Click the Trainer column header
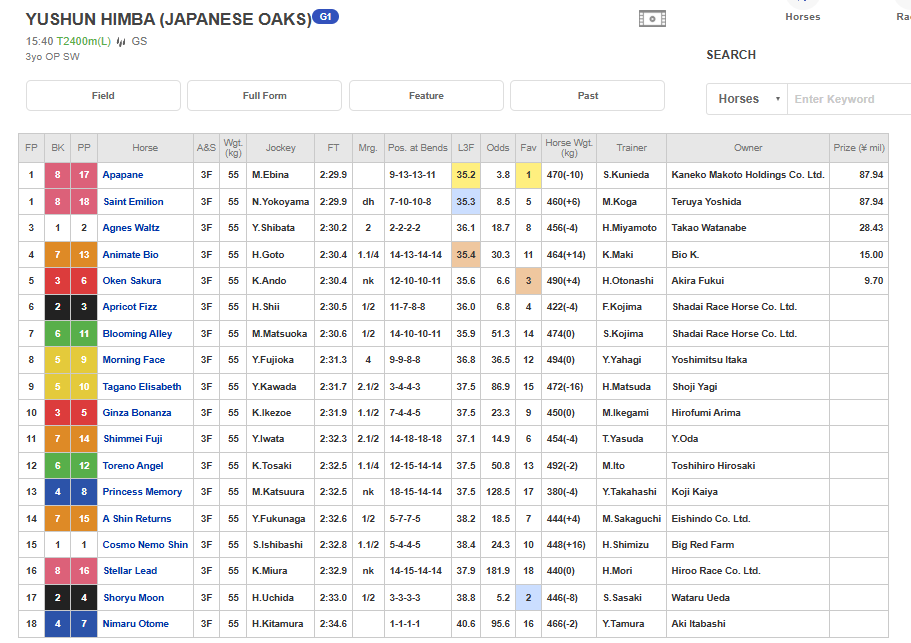This screenshot has height=643, width=911. tap(632, 148)
